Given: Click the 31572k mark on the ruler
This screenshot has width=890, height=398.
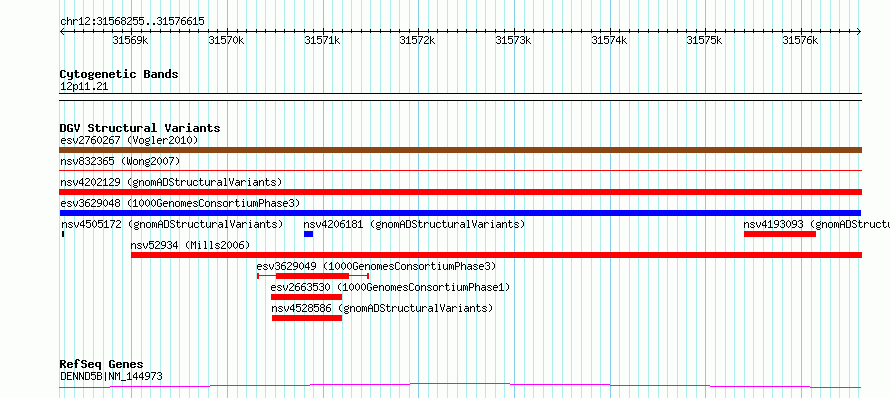Looking at the screenshot, I should click(x=417, y=40).
